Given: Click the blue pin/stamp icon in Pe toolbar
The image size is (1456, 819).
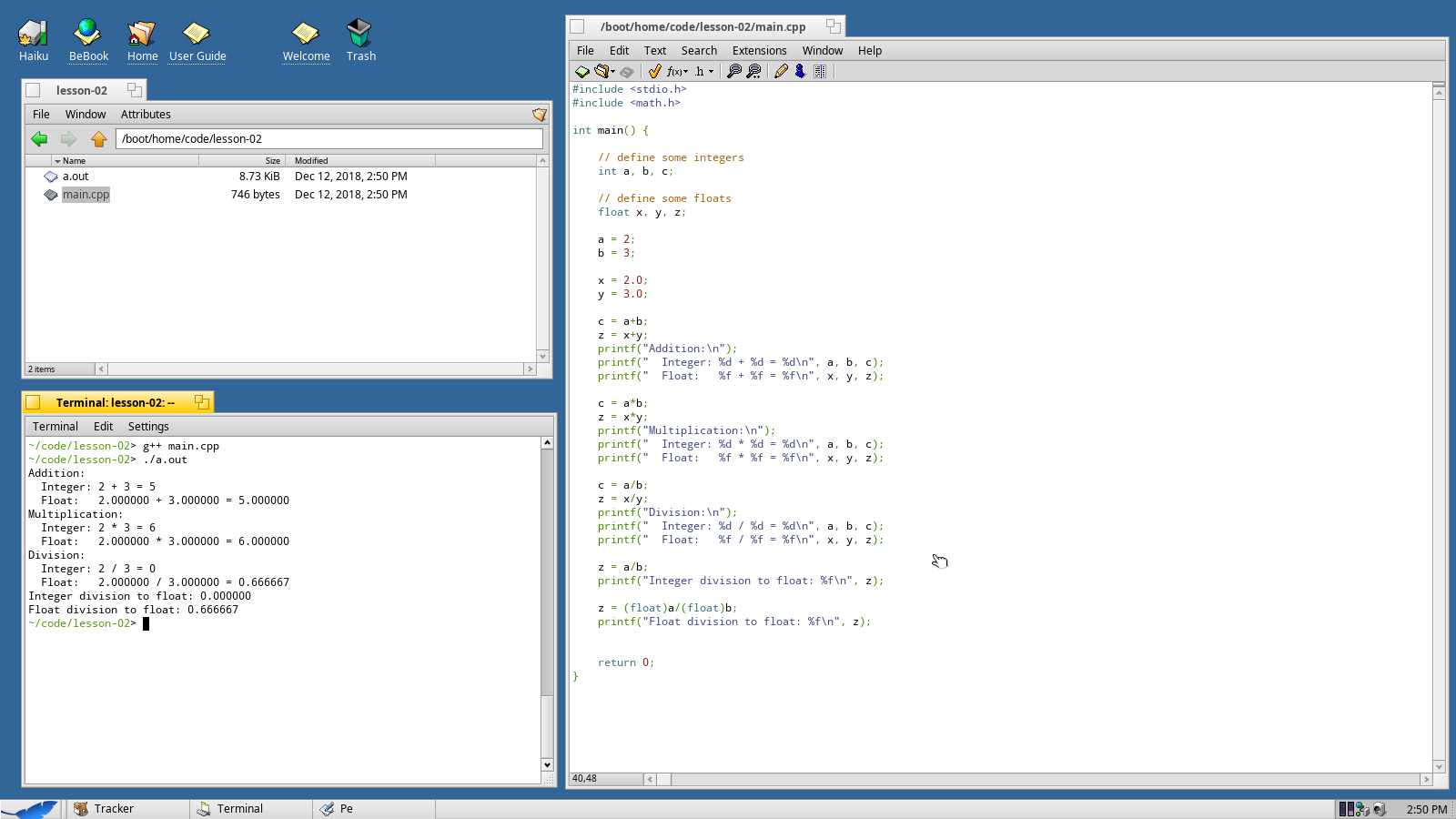Looking at the screenshot, I should point(800,71).
